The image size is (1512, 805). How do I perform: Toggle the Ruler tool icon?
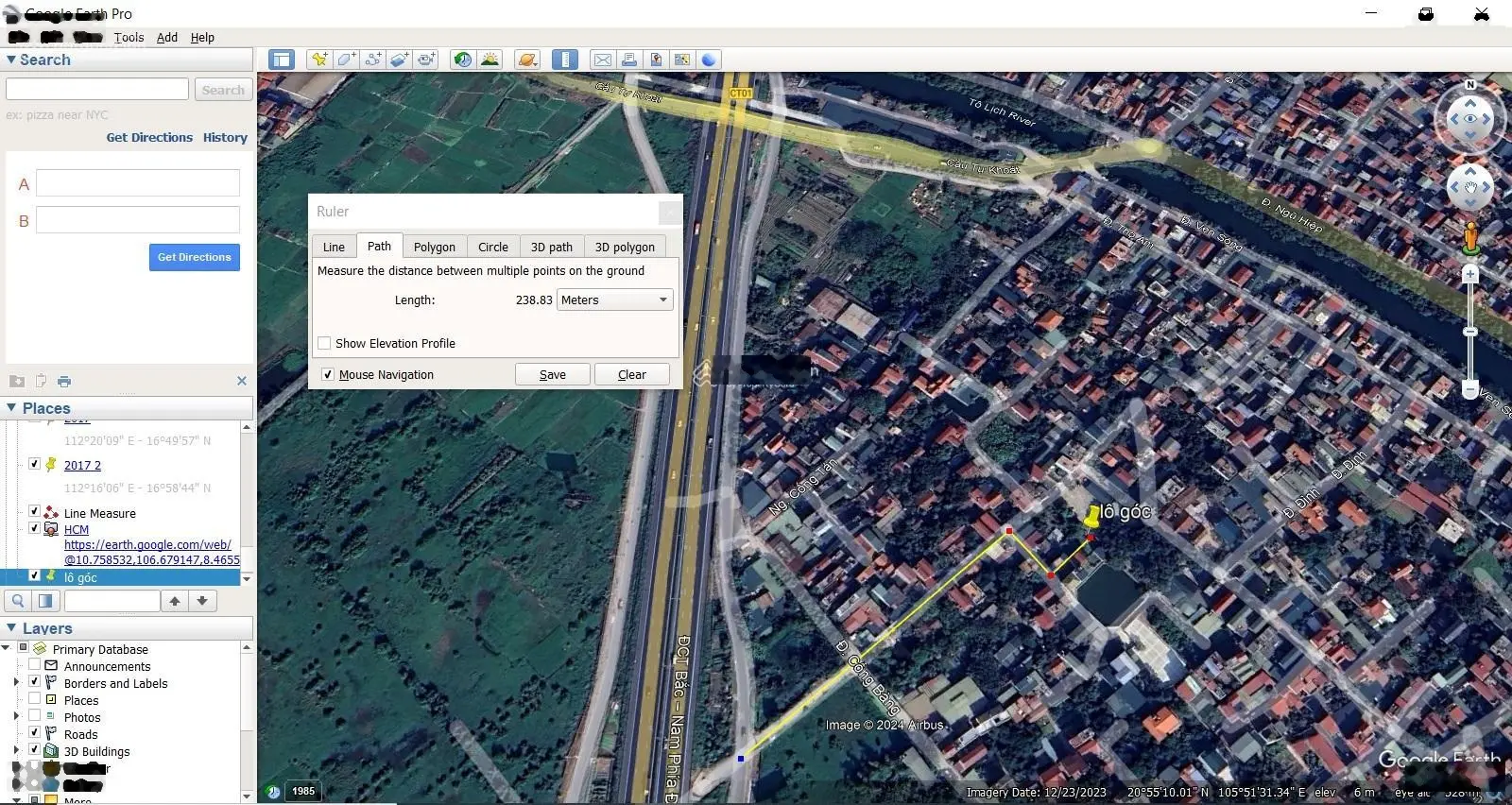[564, 60]
